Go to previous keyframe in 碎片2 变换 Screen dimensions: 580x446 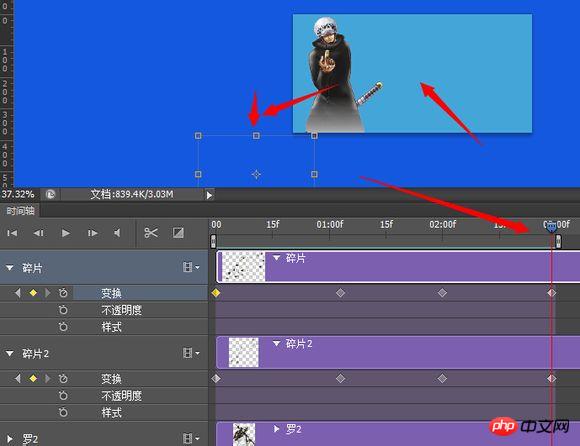point(17,378)
